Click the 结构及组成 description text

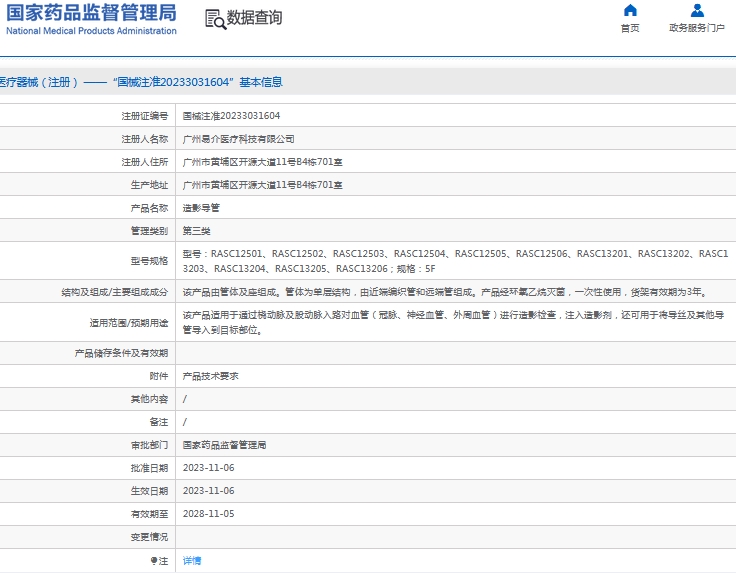(x=445, y=292)
